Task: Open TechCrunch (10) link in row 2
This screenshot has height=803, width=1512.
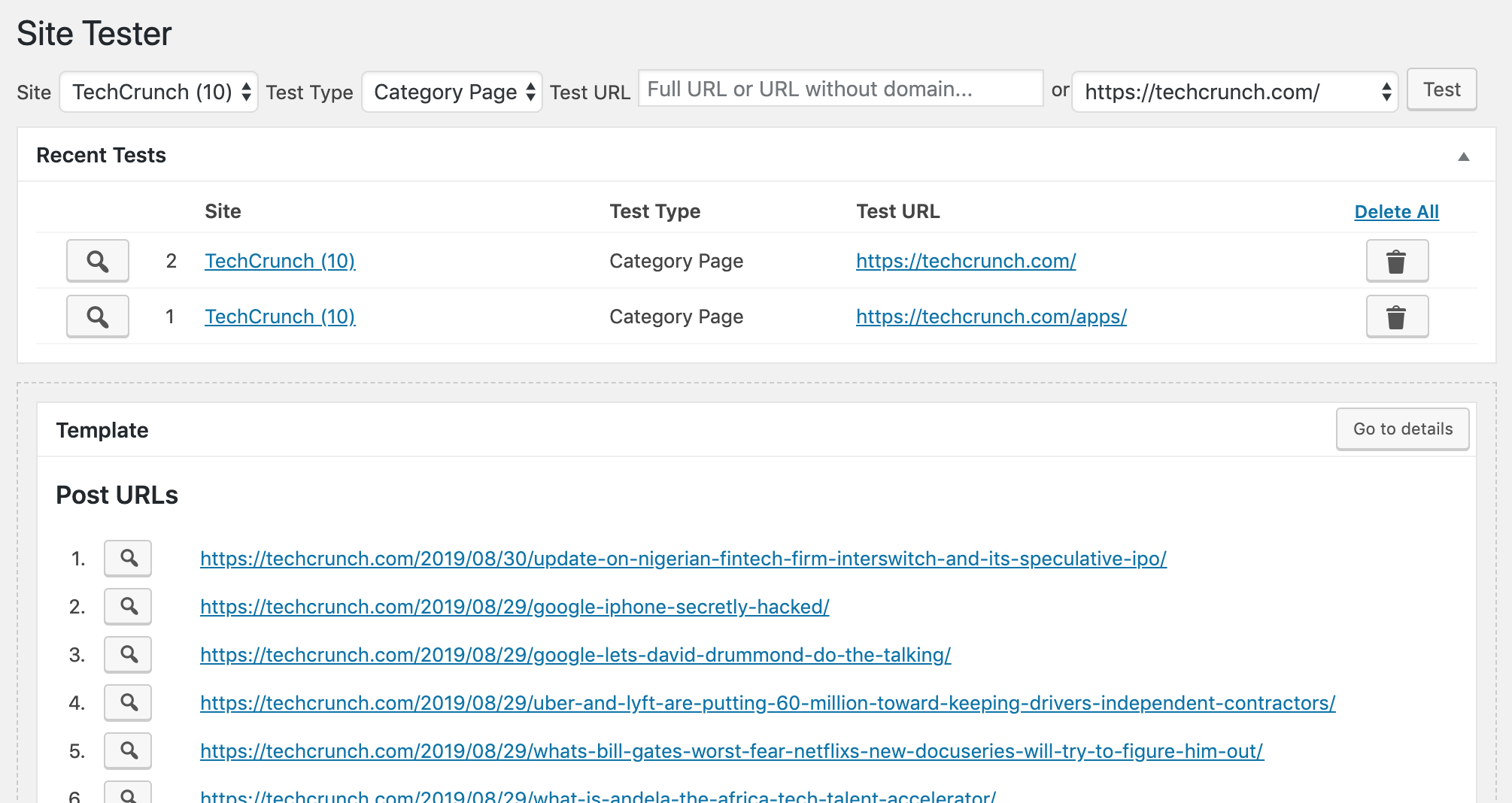Action: tap(280, 261)
